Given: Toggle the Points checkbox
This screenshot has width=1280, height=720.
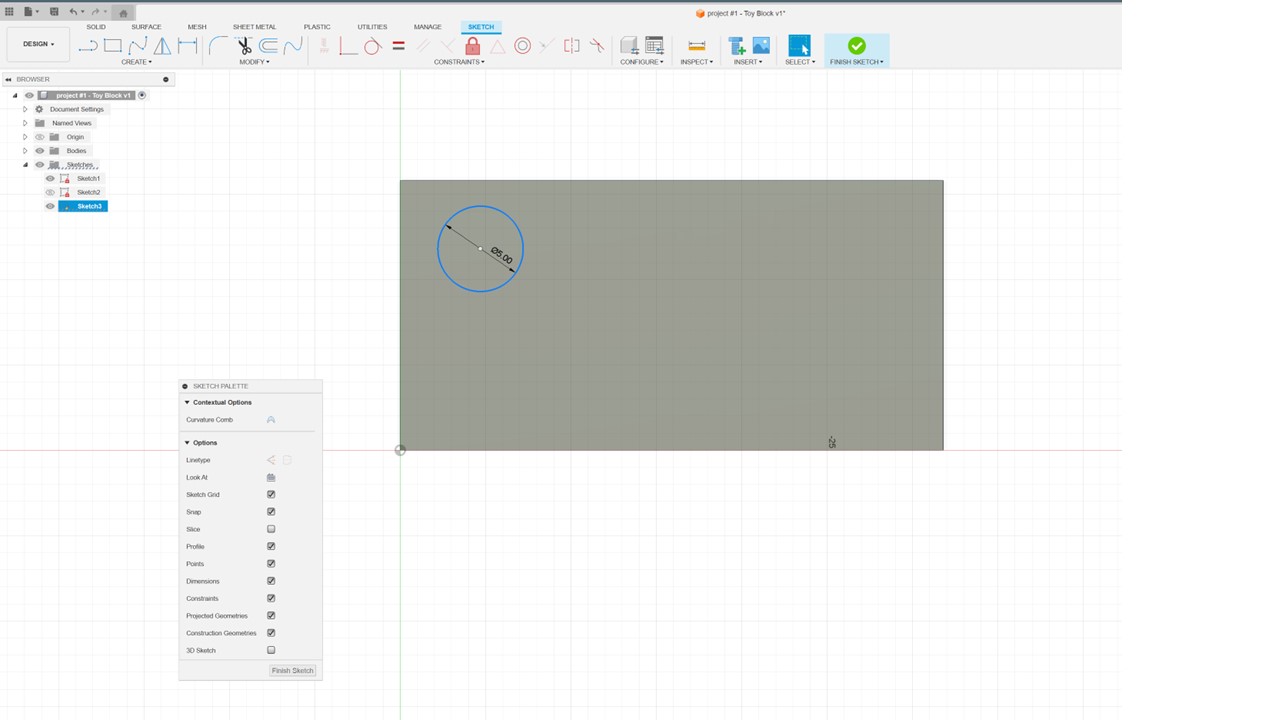Looking at the screenshot, I should coord(271,564).
